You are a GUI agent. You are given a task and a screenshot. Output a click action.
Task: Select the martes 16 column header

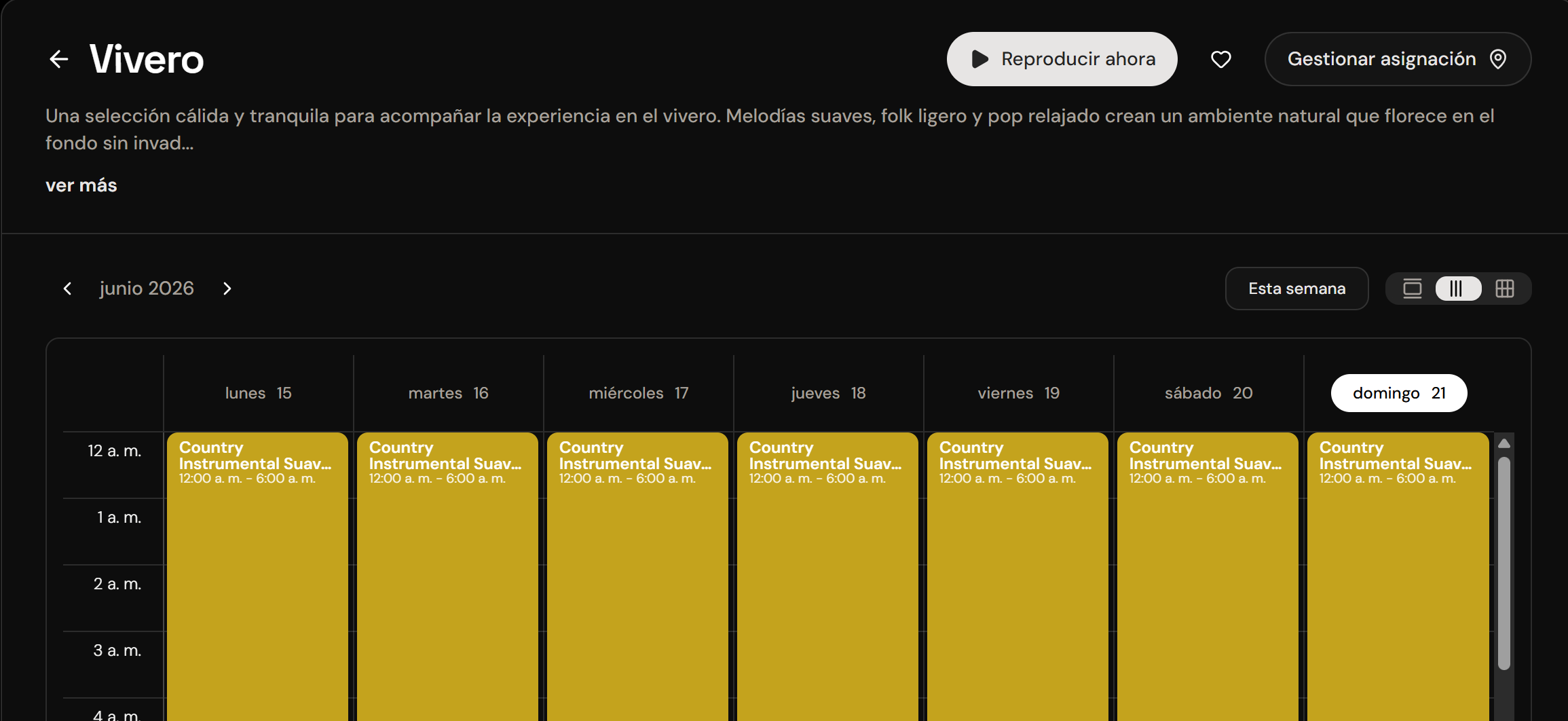tap(448, 393)
